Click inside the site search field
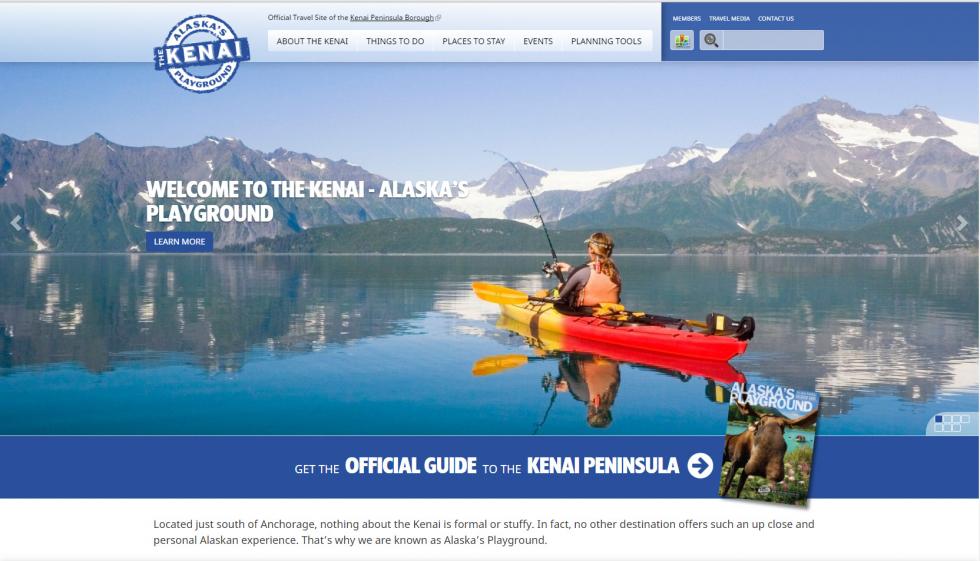980x561 pixels. pyautogui.click(x=773, y=40)
